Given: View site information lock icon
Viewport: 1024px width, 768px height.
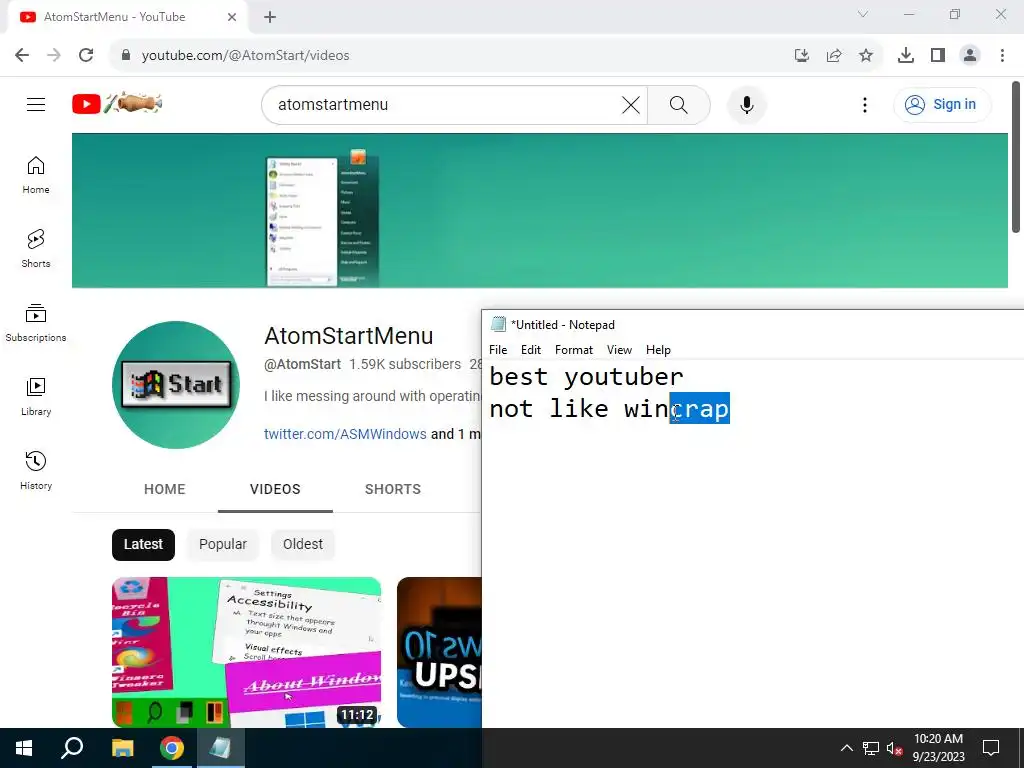Looking at the screenshot, I should 126,55.
